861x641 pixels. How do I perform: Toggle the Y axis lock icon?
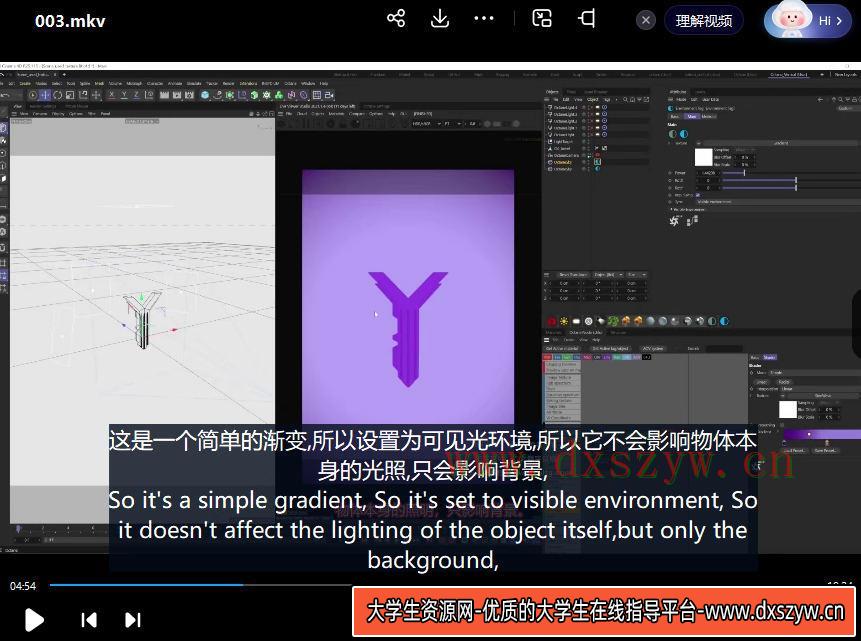point(124,94)
